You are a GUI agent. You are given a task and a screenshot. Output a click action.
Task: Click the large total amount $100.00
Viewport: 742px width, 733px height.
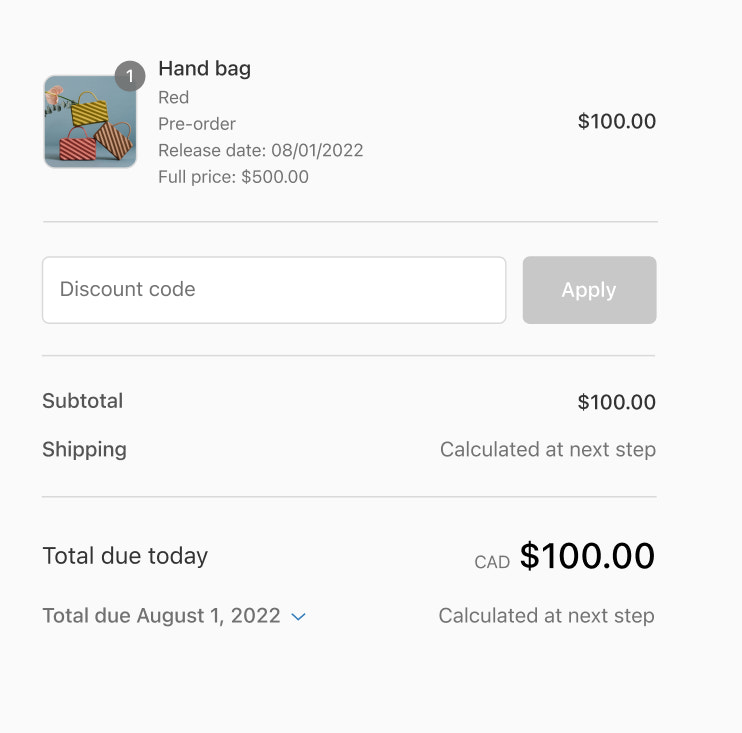[x=587, y=556]
